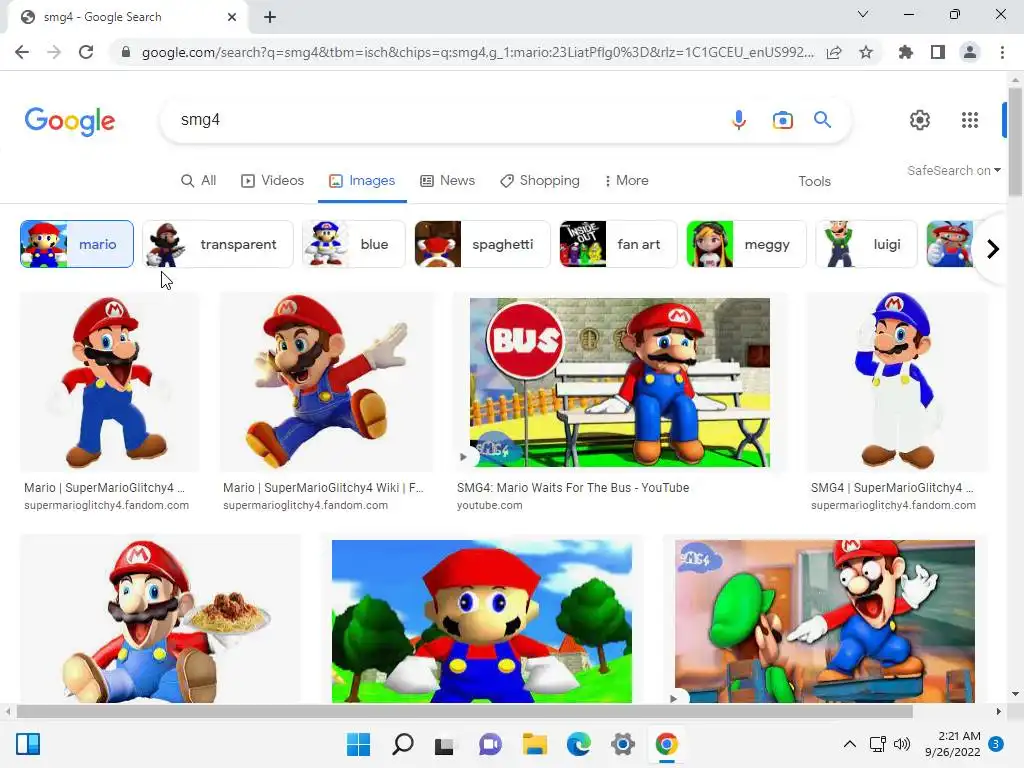Viewport: 1024px width, 768px height.
Task: Click the blue magnifier search button
Action: point(822,120)
